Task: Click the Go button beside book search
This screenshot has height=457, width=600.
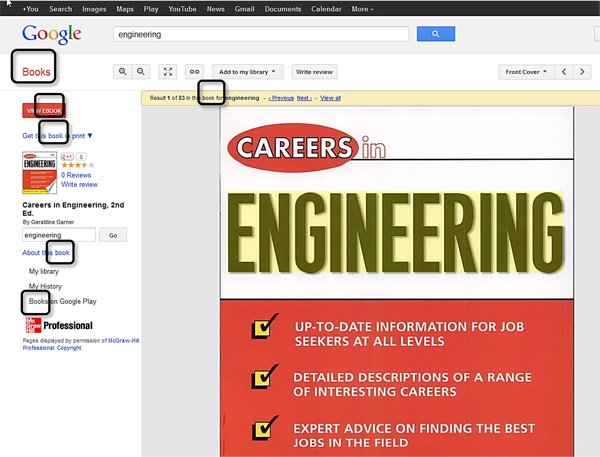Action: (x=113, y=235)
